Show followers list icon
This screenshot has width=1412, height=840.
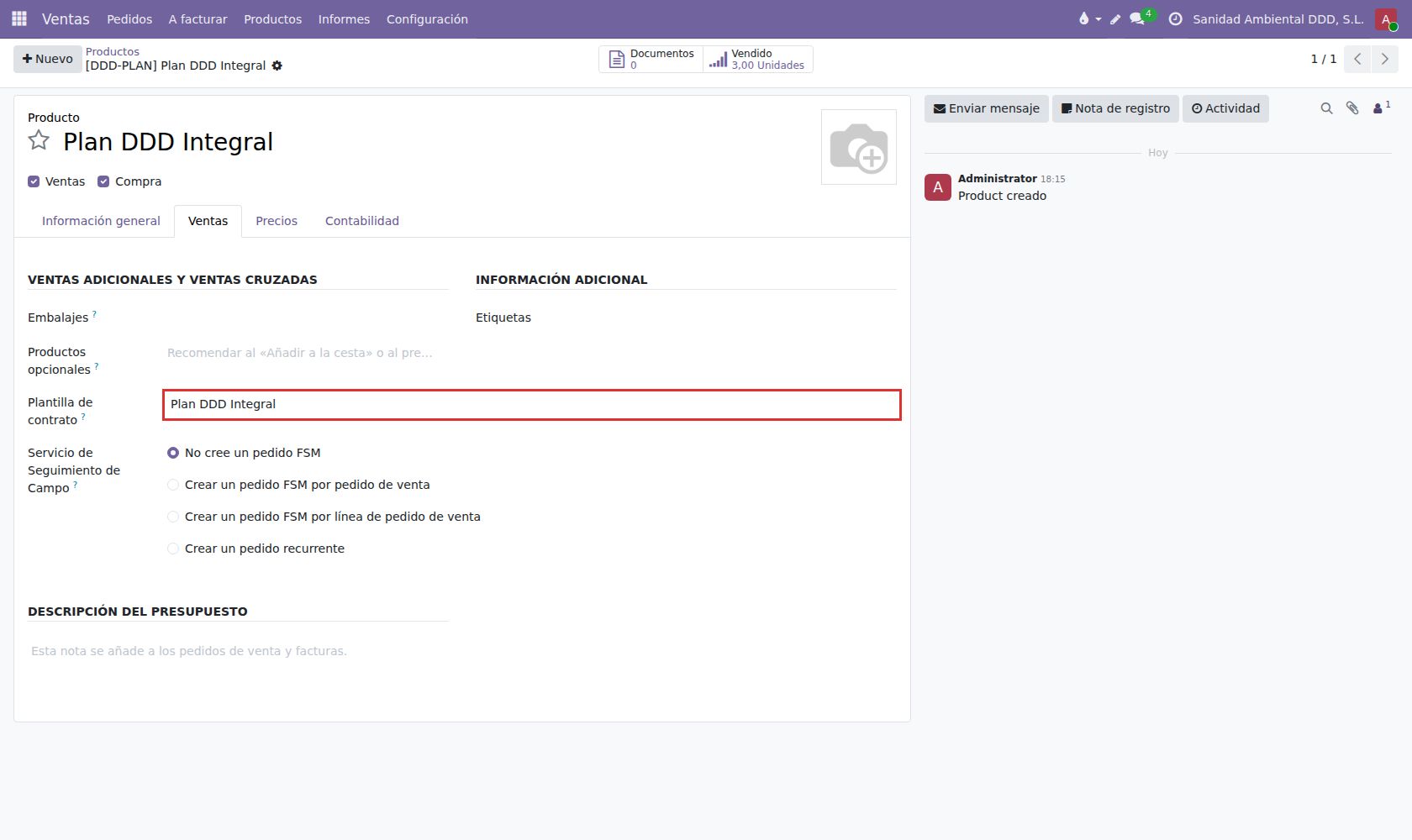point(1381,108)
